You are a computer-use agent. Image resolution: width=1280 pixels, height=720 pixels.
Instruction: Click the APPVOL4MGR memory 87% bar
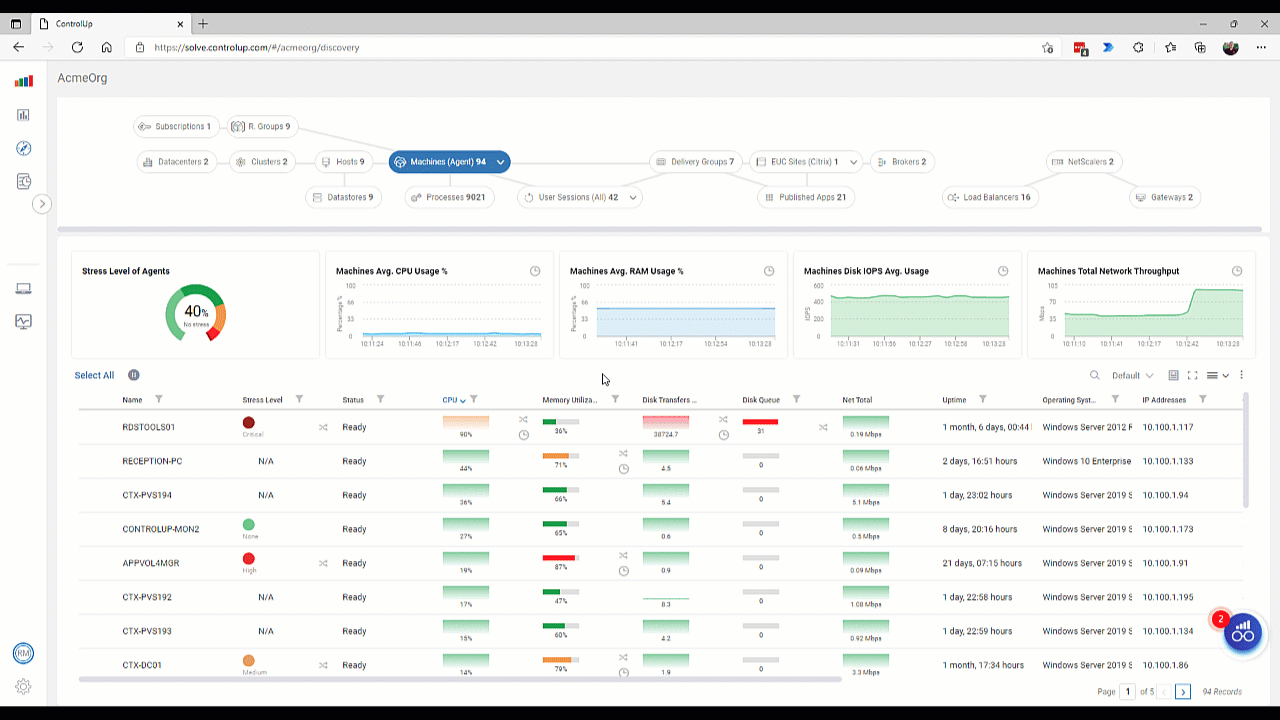(x=559, y=557)
